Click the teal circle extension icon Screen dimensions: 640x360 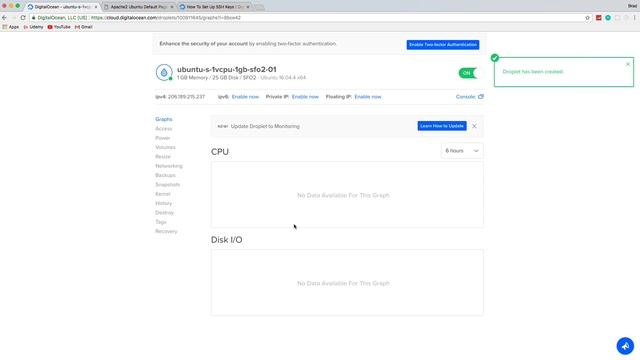pos(608,18)
